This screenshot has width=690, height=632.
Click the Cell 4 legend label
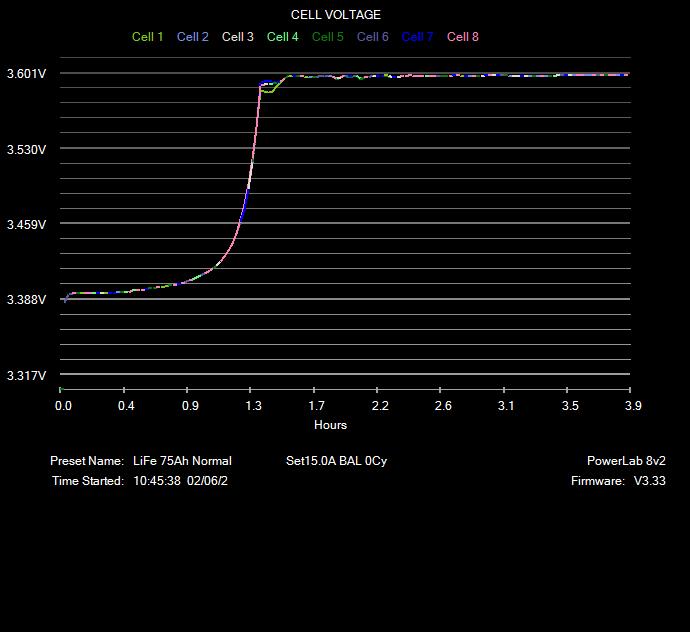pyautogui.click(x=283, y=37)
